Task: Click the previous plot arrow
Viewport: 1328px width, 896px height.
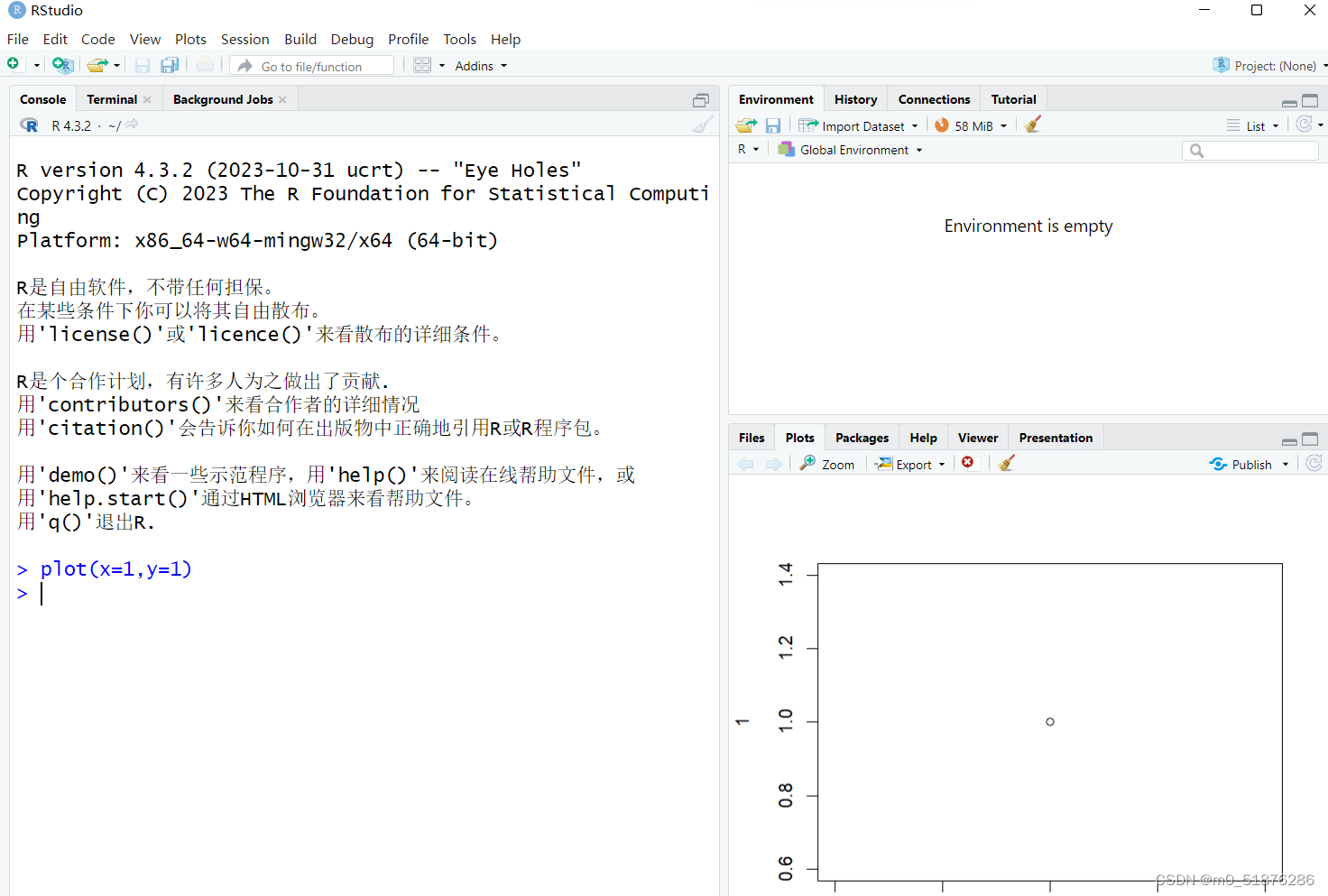Action: point(746,464)
